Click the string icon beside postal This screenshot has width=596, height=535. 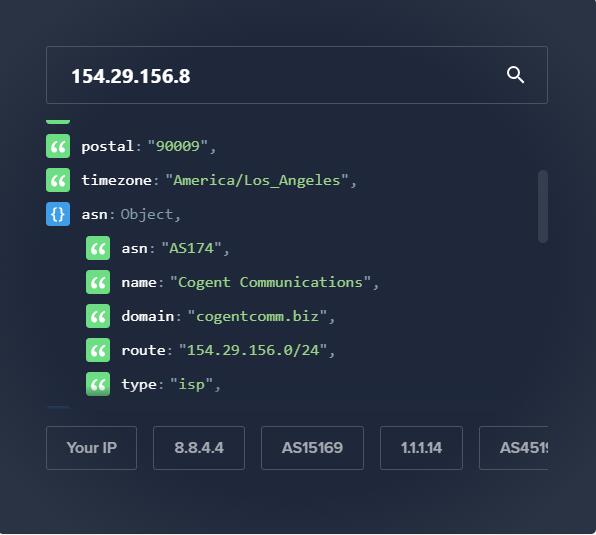tap(58, 146)
